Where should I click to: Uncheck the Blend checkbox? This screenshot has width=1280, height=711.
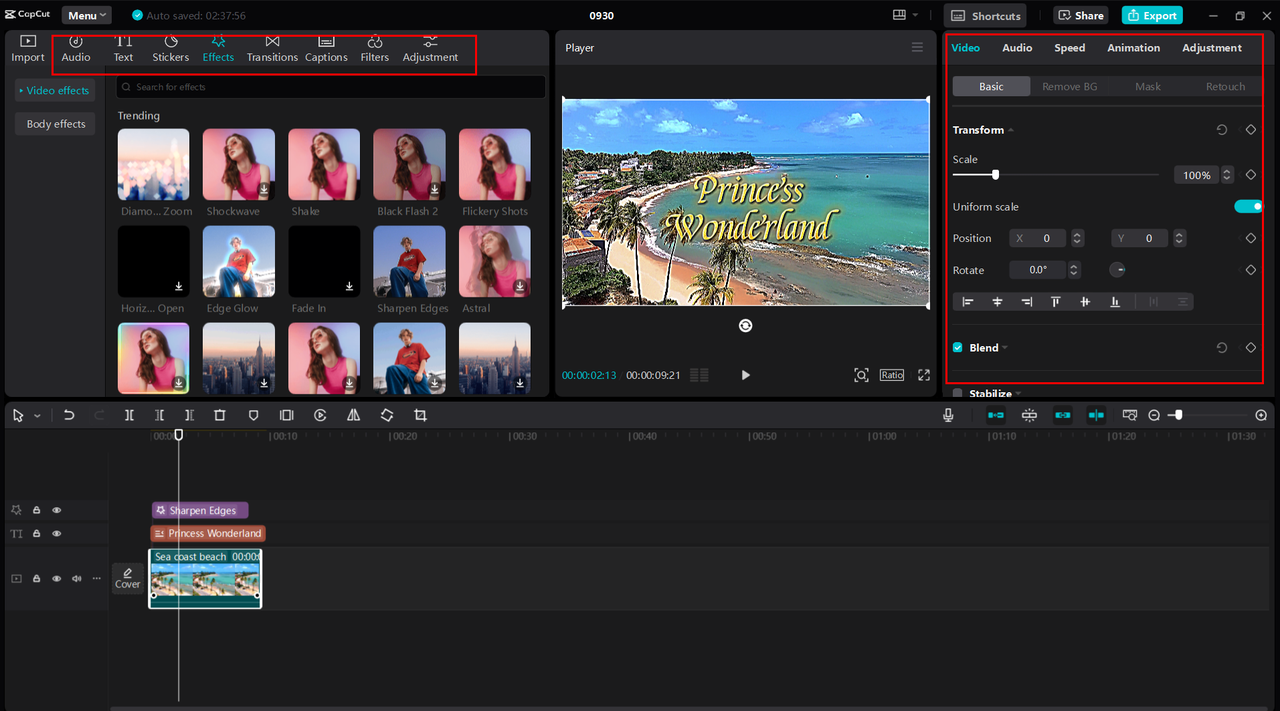[x=958, y=347]
